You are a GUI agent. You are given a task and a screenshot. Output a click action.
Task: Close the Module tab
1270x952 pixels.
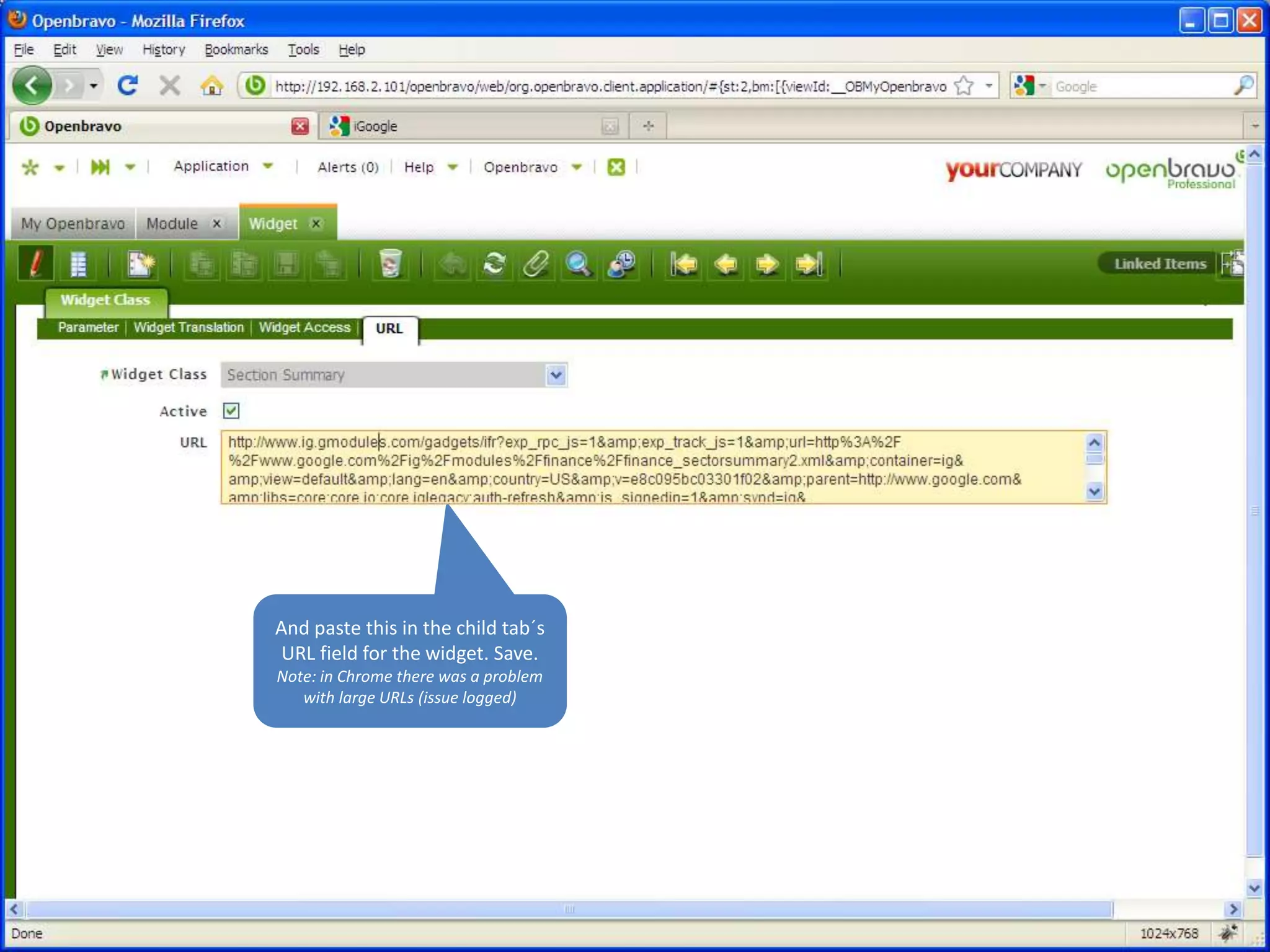(x=216, y=224)
